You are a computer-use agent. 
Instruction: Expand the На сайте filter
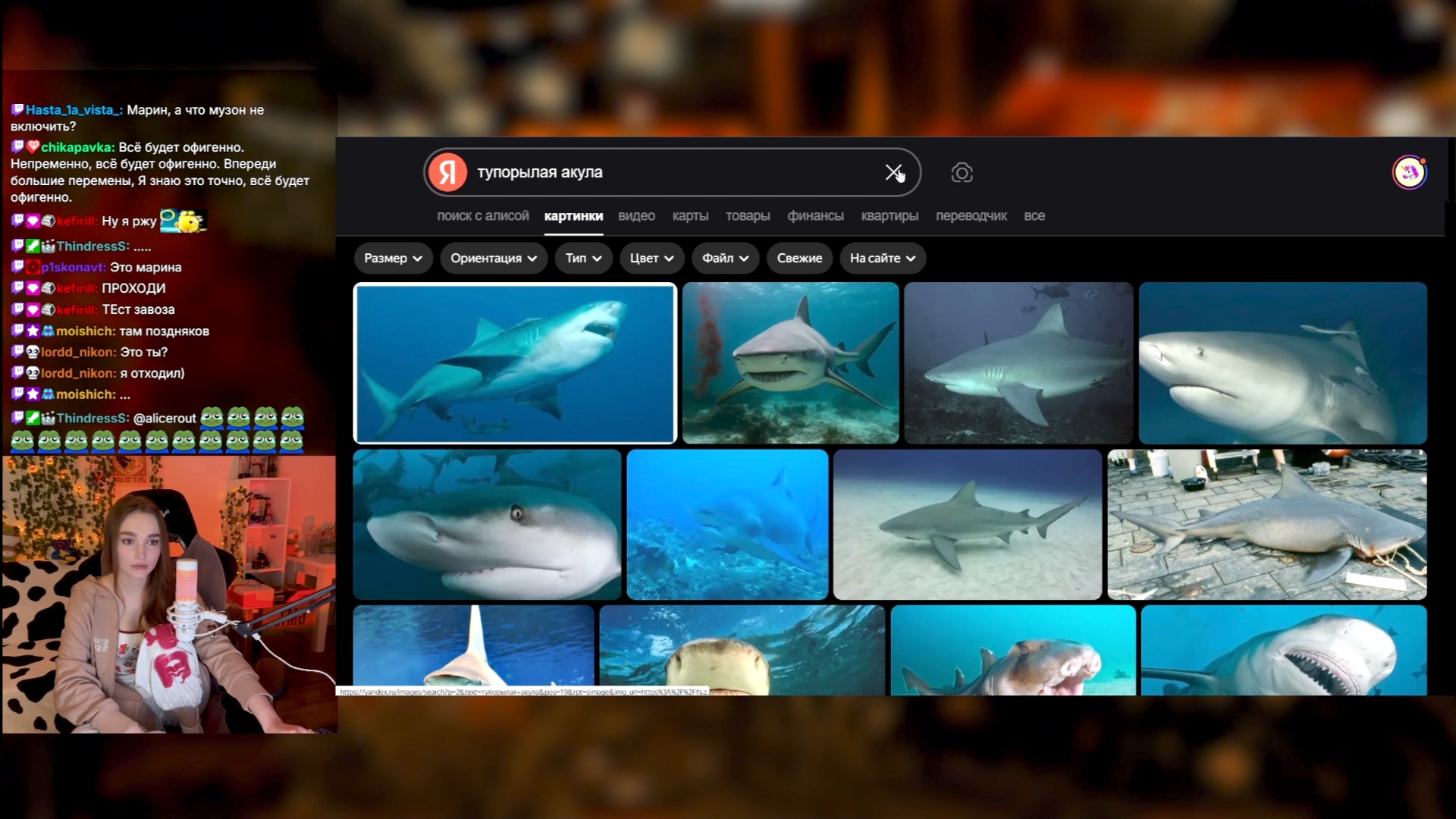pyautogui.click(x=882, y=258)
